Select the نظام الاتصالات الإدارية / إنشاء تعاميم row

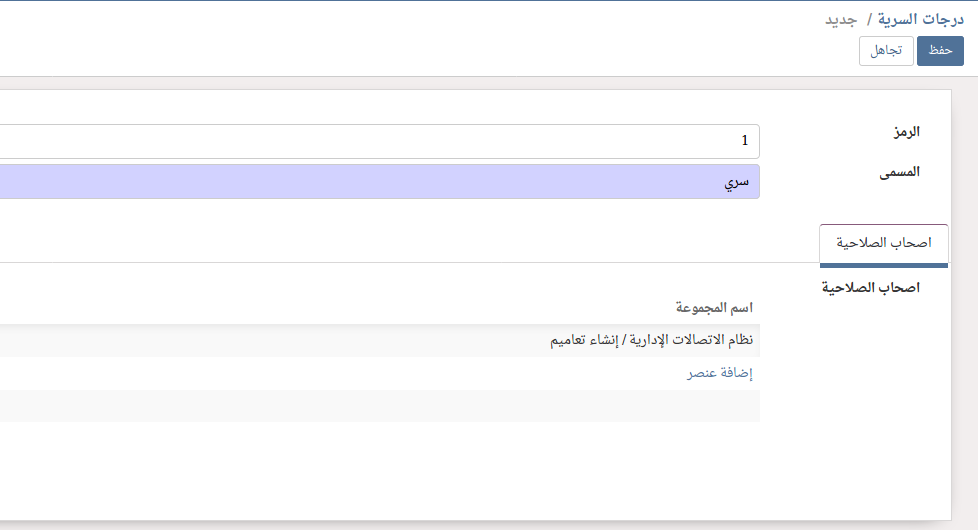point(650,341)
